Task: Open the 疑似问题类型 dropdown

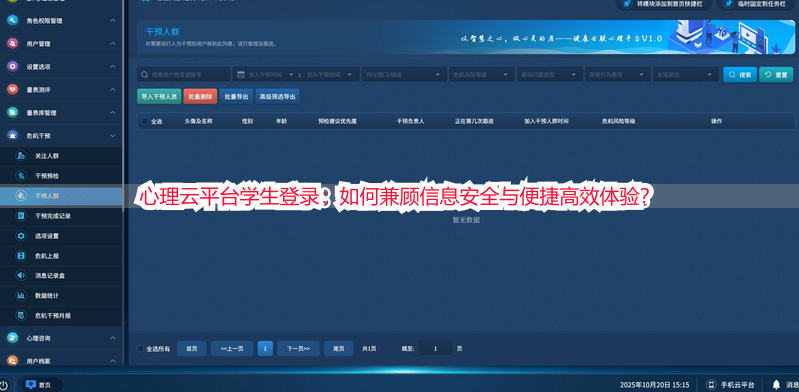Action: tap(550, 74)
